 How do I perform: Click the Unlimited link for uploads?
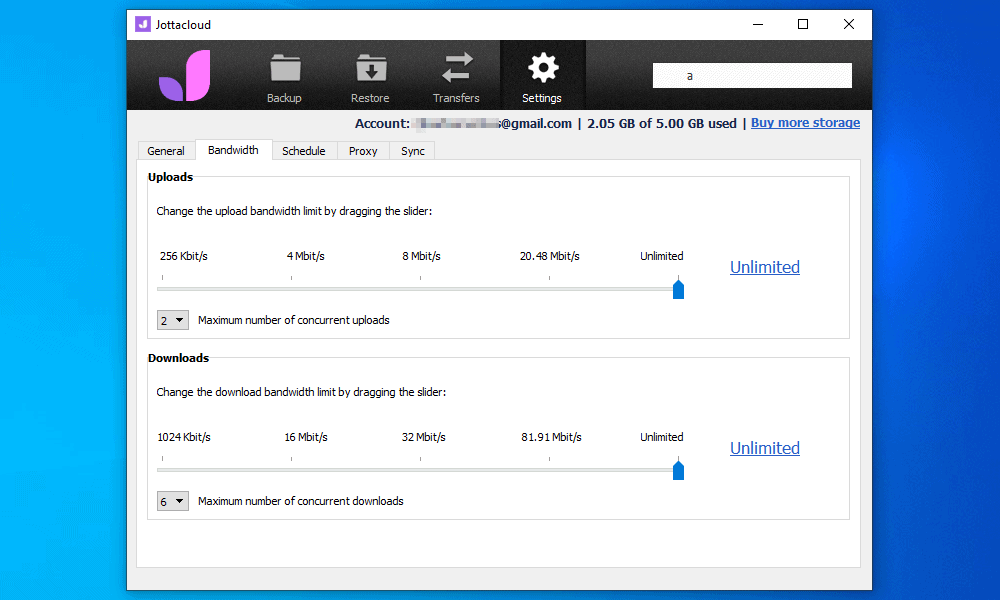(764, 267)
